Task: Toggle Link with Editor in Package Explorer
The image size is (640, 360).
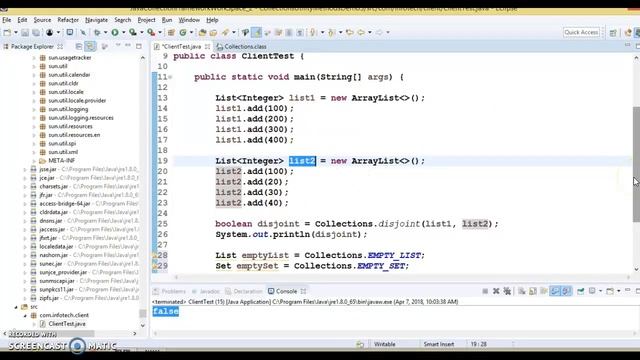Action: click(90, 47)
